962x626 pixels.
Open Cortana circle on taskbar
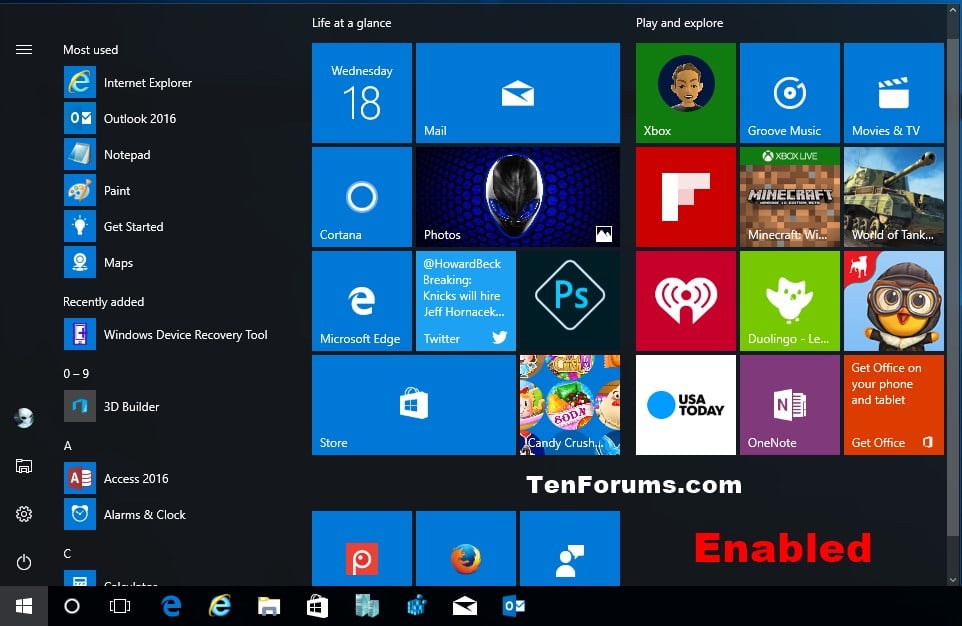click(72, 606)
